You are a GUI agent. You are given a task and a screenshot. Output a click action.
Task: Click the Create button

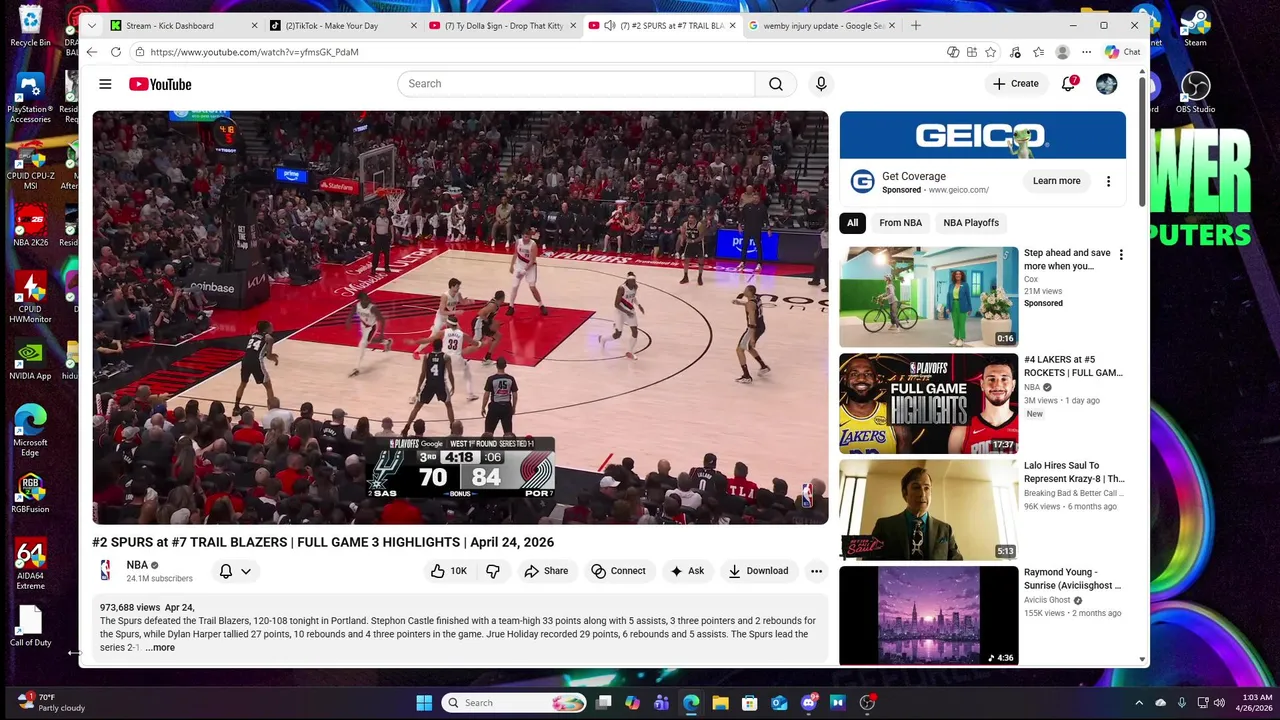(x=1016, y=84)
